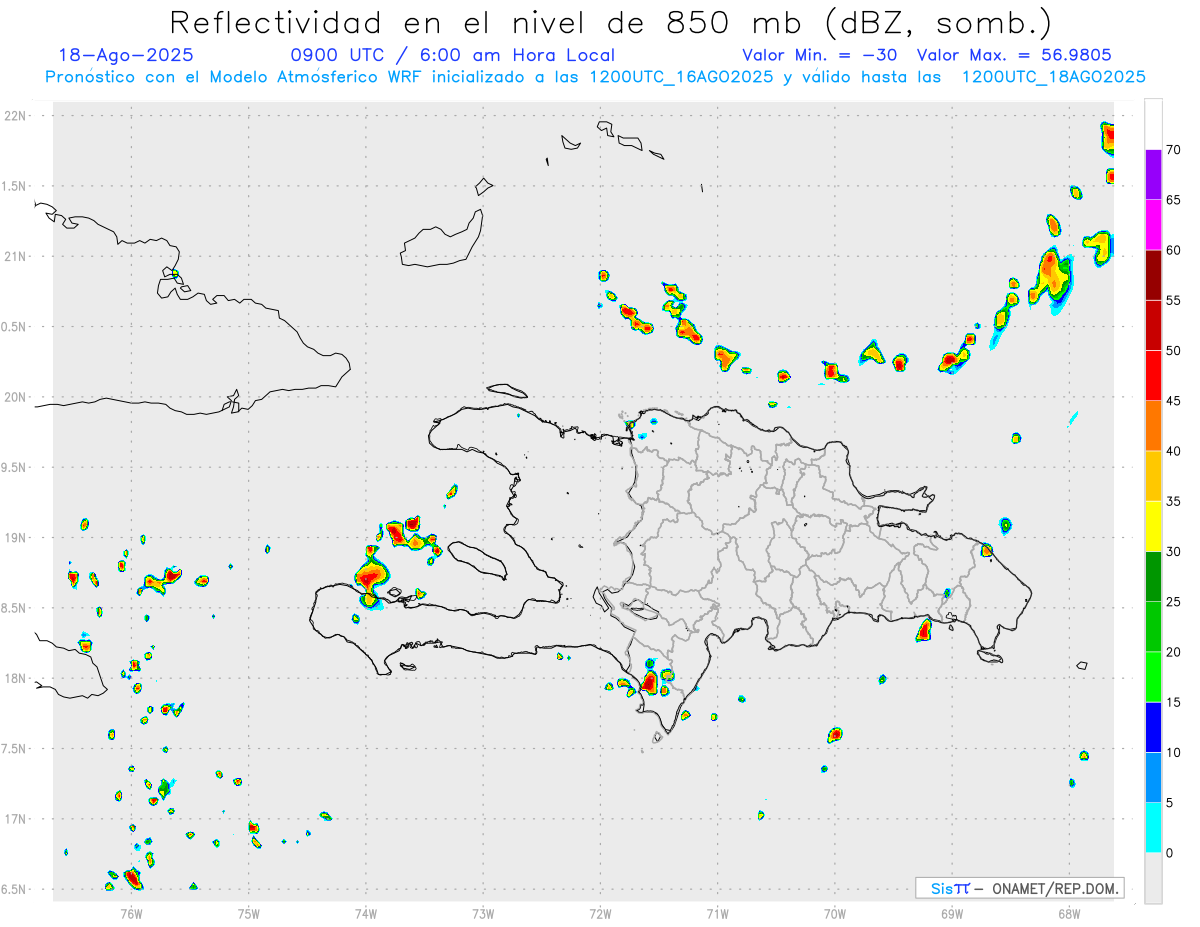
Task: Click the '74W' longitude label
Action: (x=366, y=914)
